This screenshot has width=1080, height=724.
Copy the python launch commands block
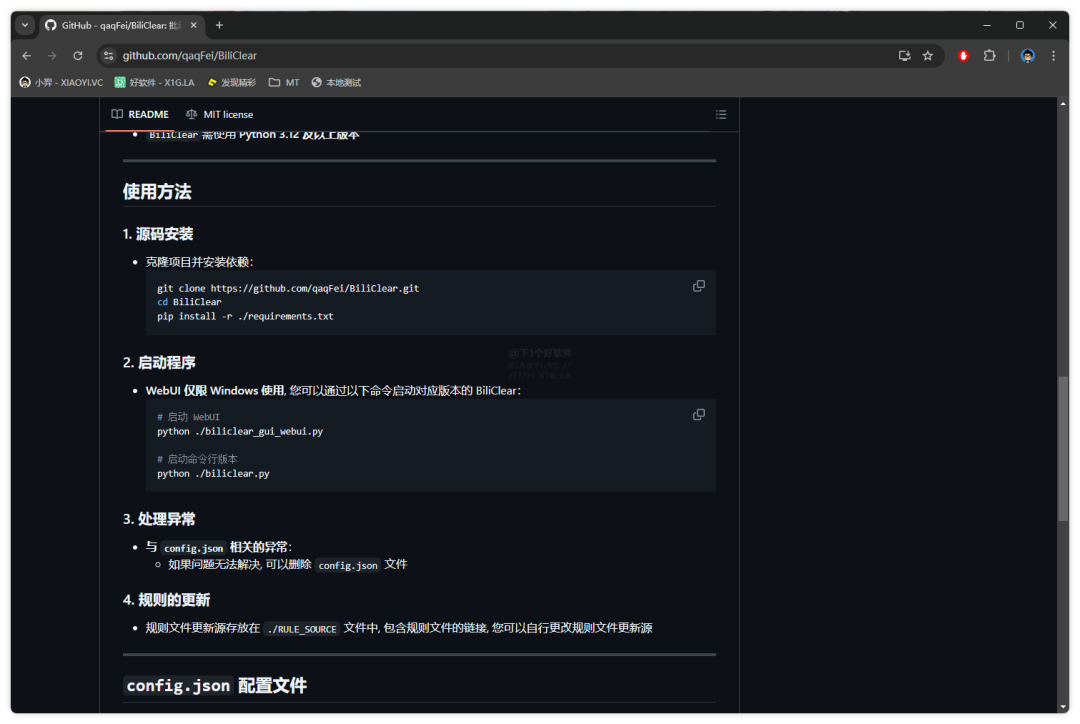point(698,415)
